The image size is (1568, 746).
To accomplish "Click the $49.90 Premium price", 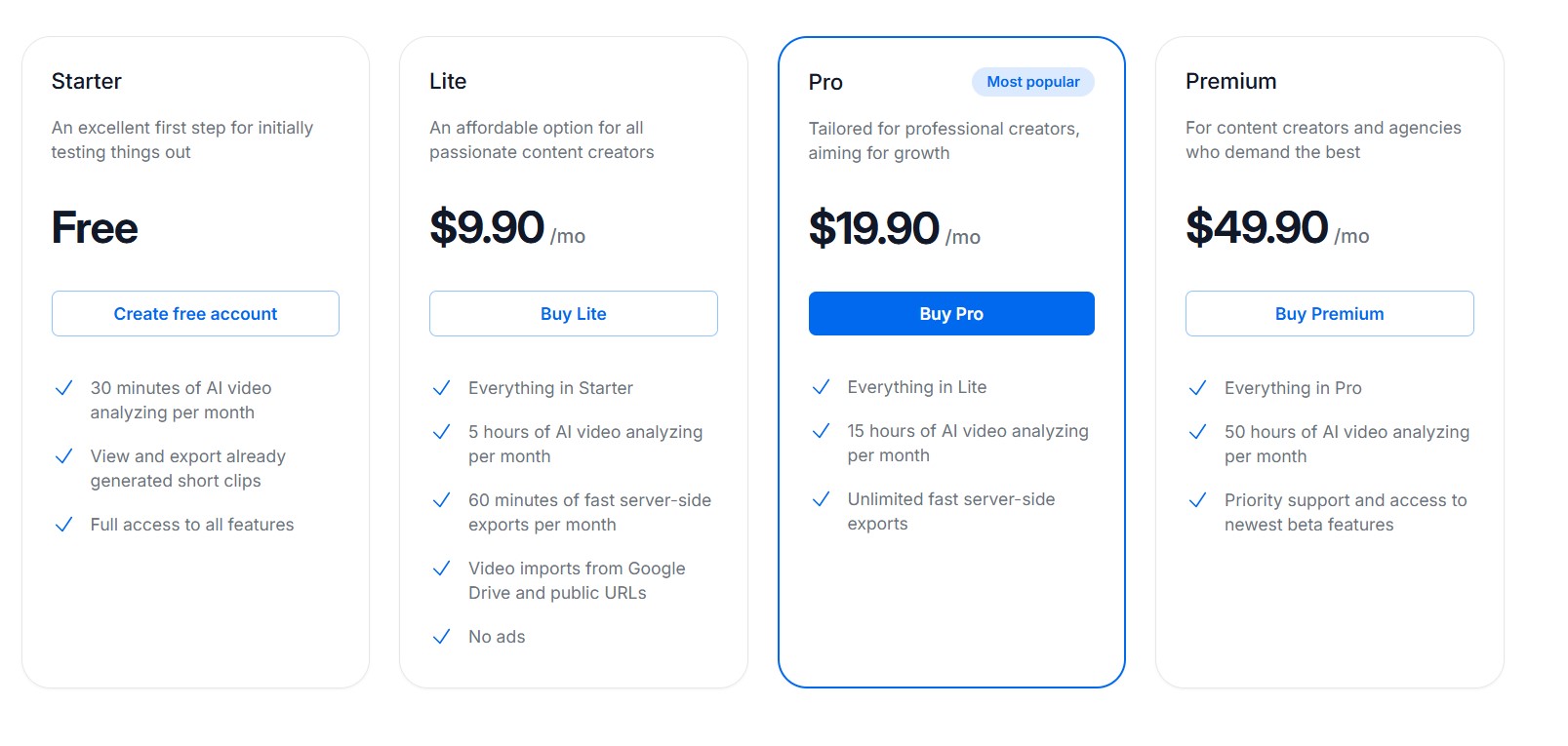I will tap(1257, 227).
